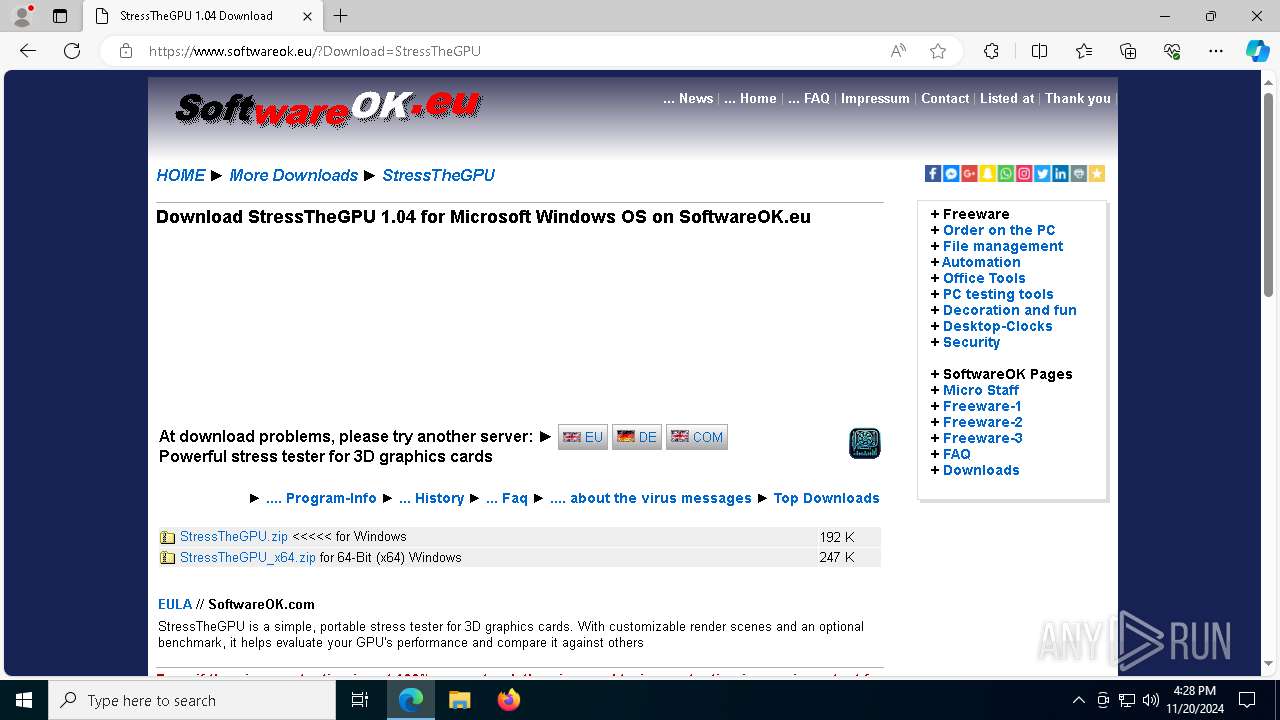The width and height of the screenshot is (1280, 720).
Task: Share via Messenger icon
Action: [951, 174]
